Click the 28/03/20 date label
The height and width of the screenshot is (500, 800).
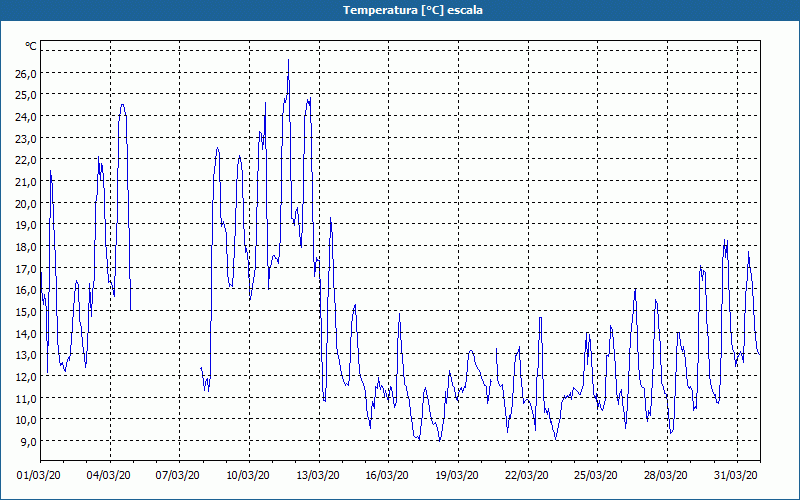(x=666, y=476)
